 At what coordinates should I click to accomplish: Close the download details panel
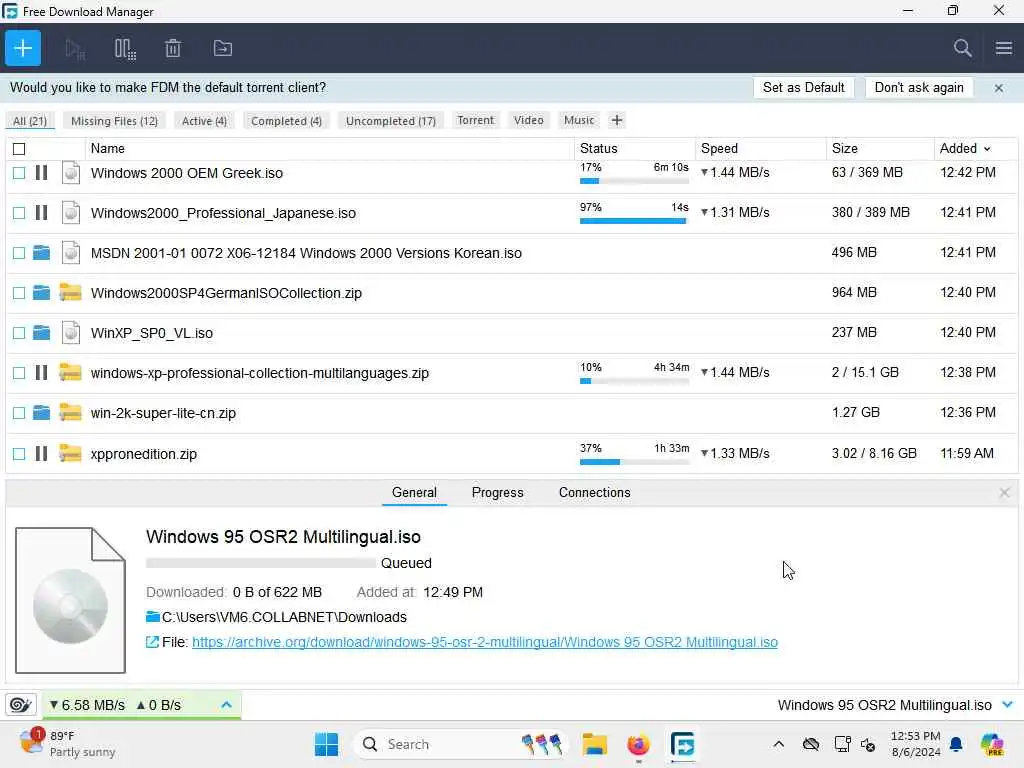(x=1004, y=492)
